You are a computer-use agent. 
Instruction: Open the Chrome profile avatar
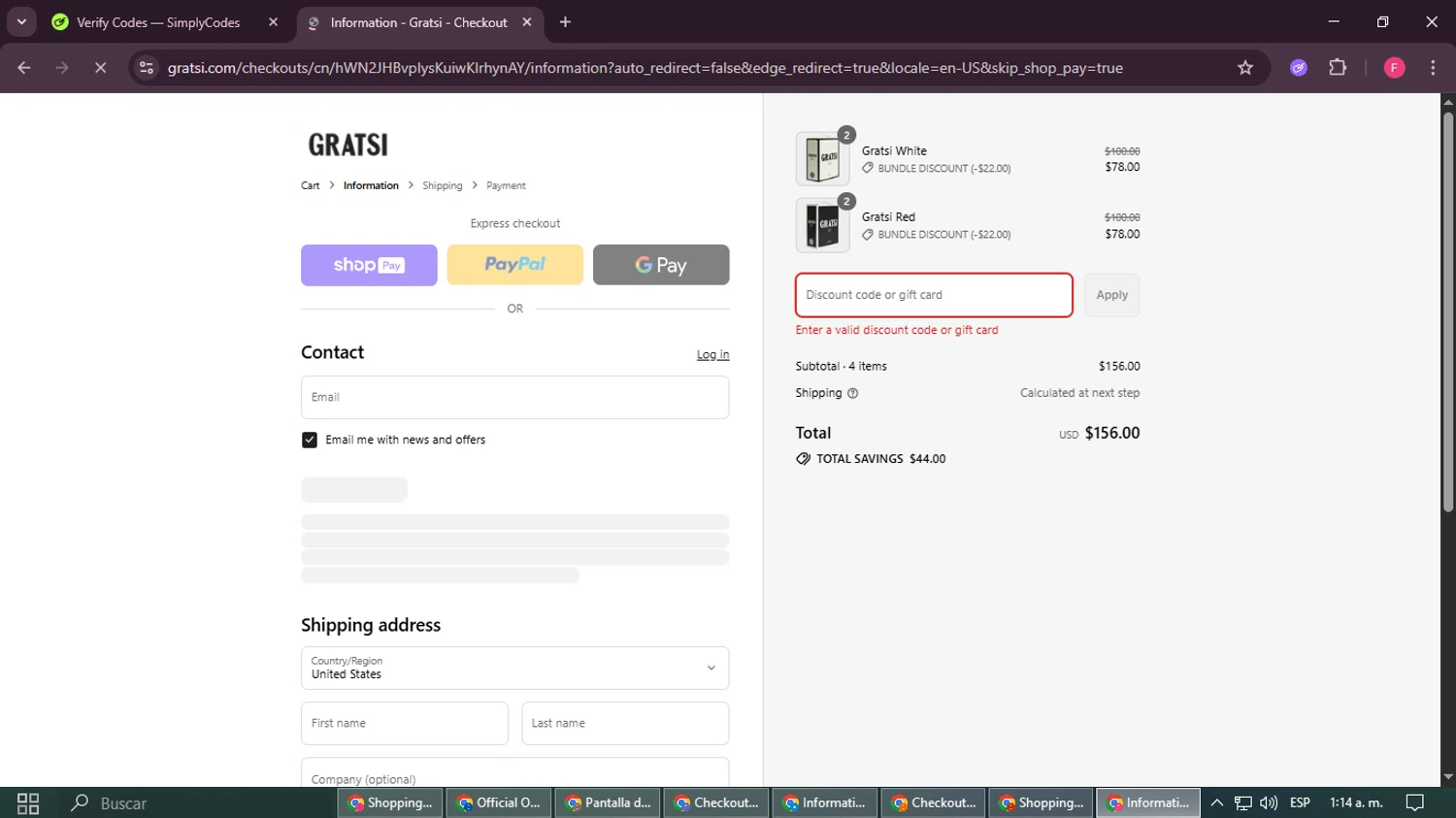tap(1394, 68)
